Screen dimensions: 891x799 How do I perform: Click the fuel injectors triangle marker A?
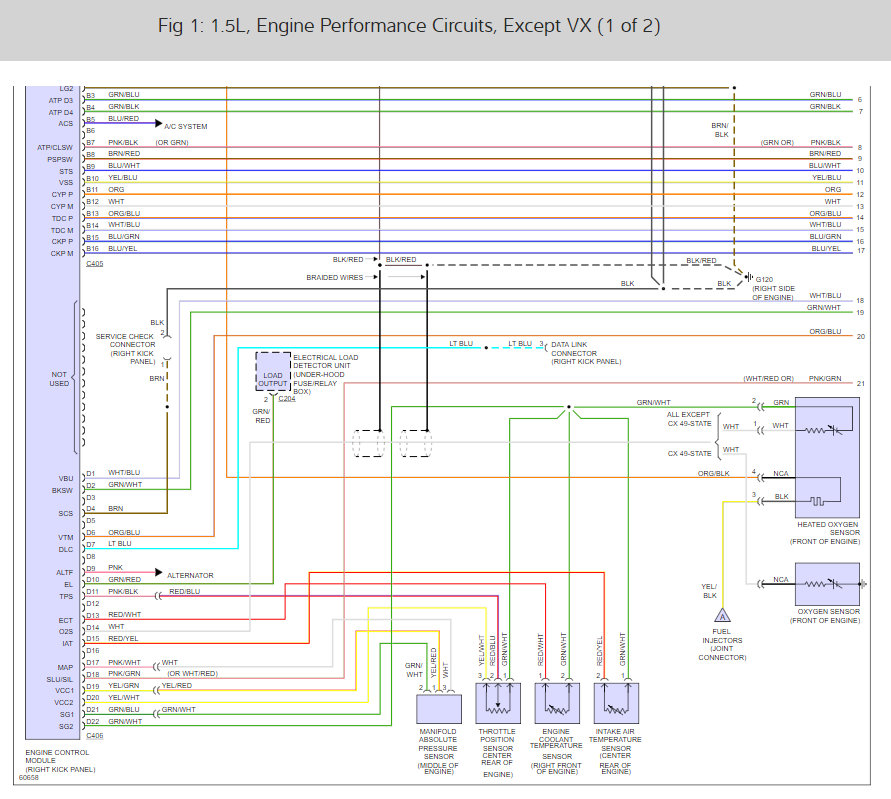pos(722,615)
